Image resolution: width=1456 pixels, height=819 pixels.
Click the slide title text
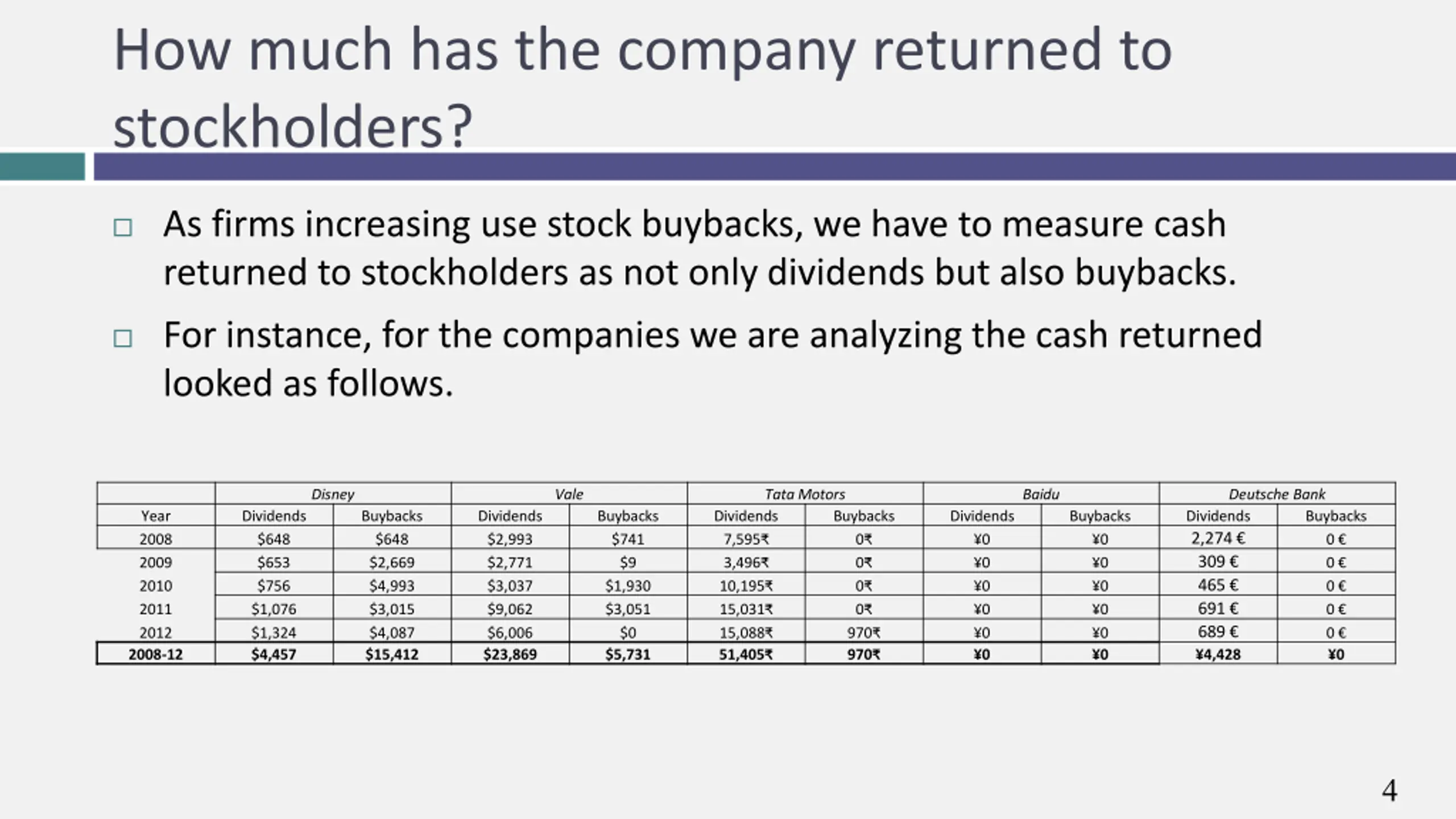(643, 88)
